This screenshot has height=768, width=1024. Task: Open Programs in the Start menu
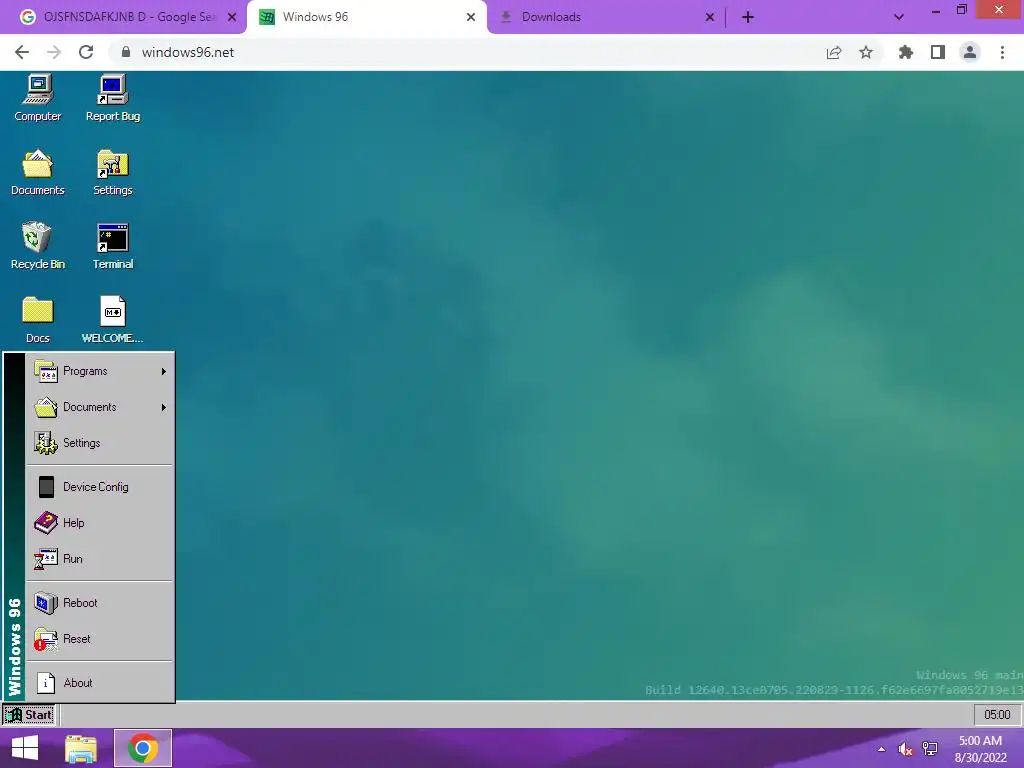(x=99, y=371)
